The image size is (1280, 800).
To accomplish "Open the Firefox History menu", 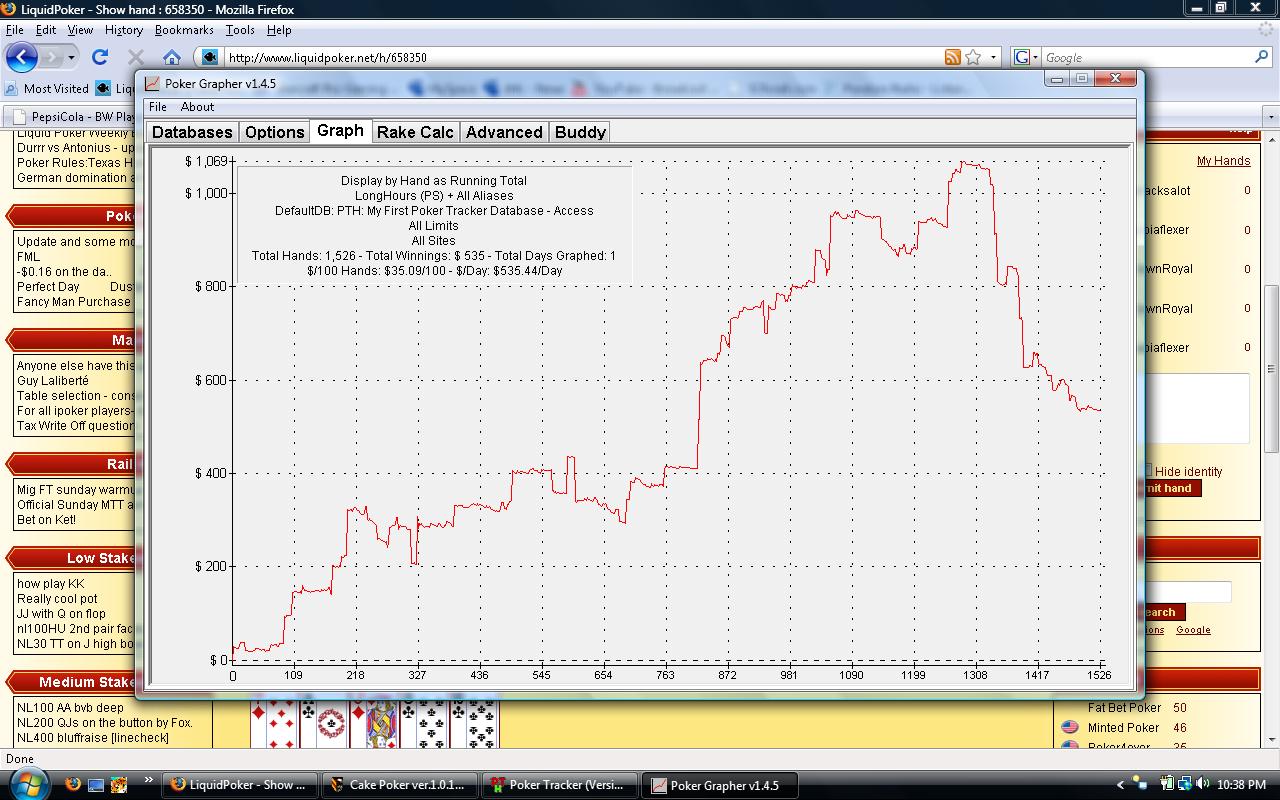I will tap(124, 30).
